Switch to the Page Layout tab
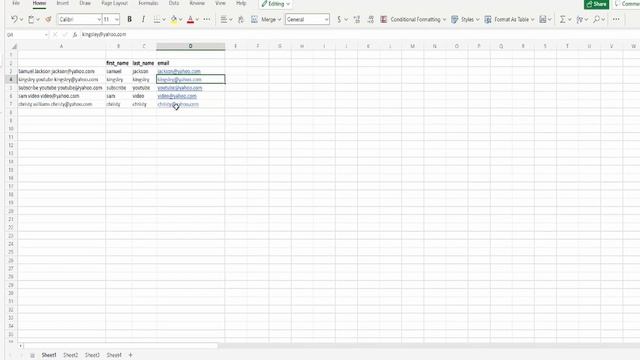The height and width of the screenshot is (360, 640). click(x=114, y=3)
